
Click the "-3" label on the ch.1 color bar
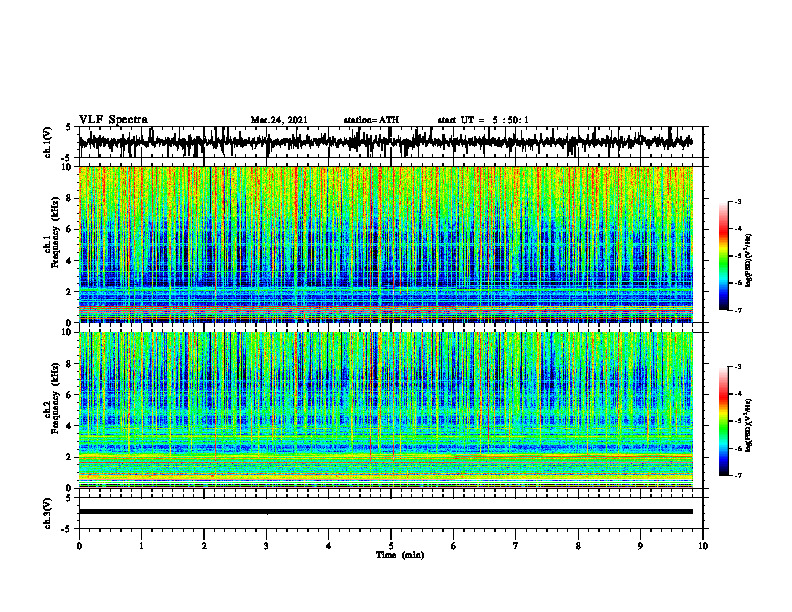click(738, 201)
